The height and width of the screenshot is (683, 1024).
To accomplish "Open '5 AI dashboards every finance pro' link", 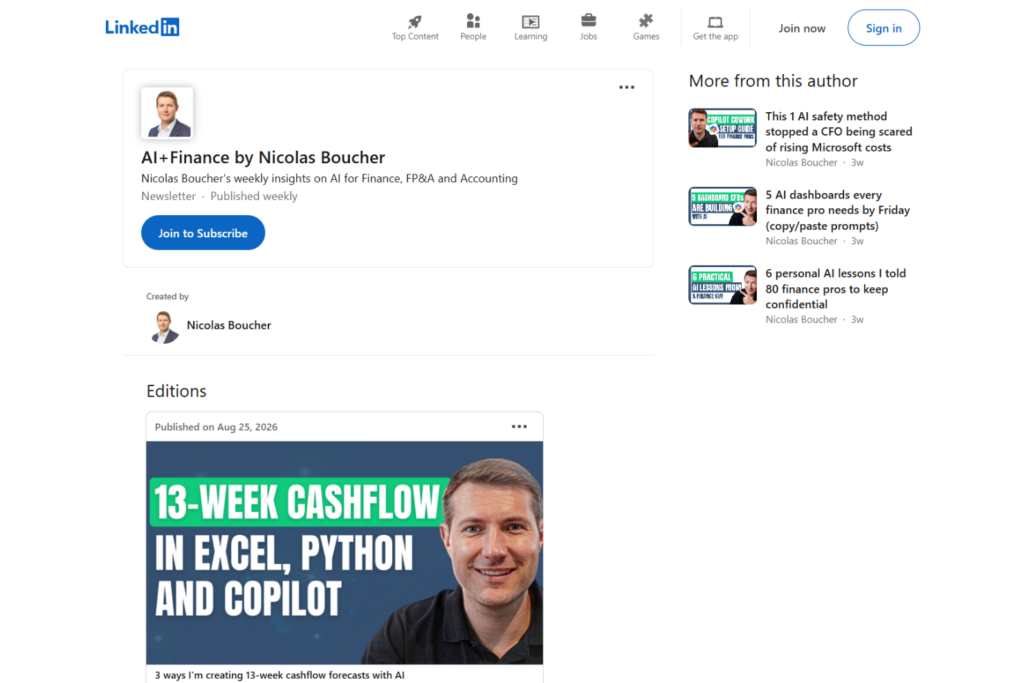I will (x=837, y=210).
